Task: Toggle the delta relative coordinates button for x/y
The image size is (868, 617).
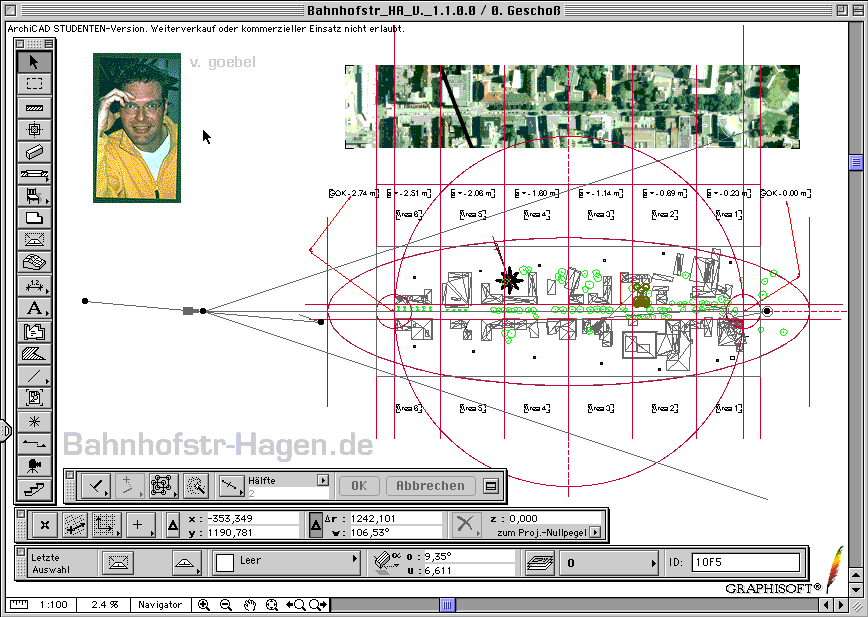Action: pos(173,524)
